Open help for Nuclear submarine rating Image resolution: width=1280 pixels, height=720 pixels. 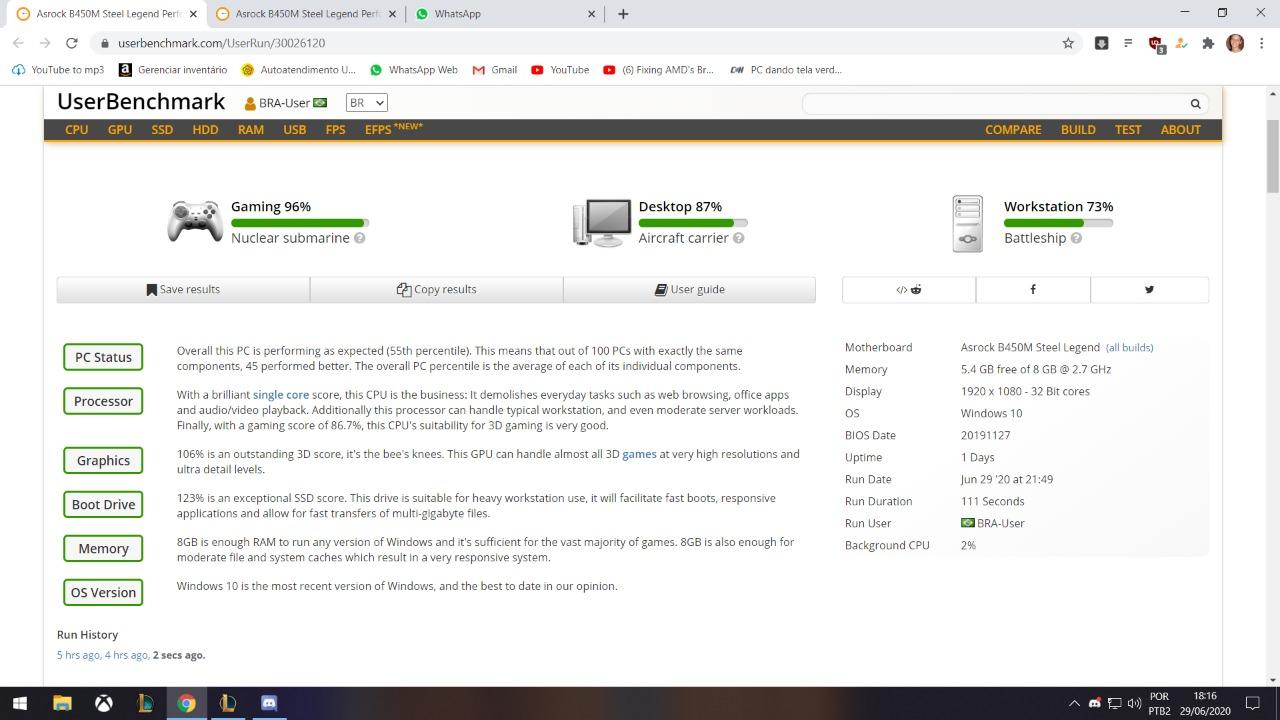(360, 238)
